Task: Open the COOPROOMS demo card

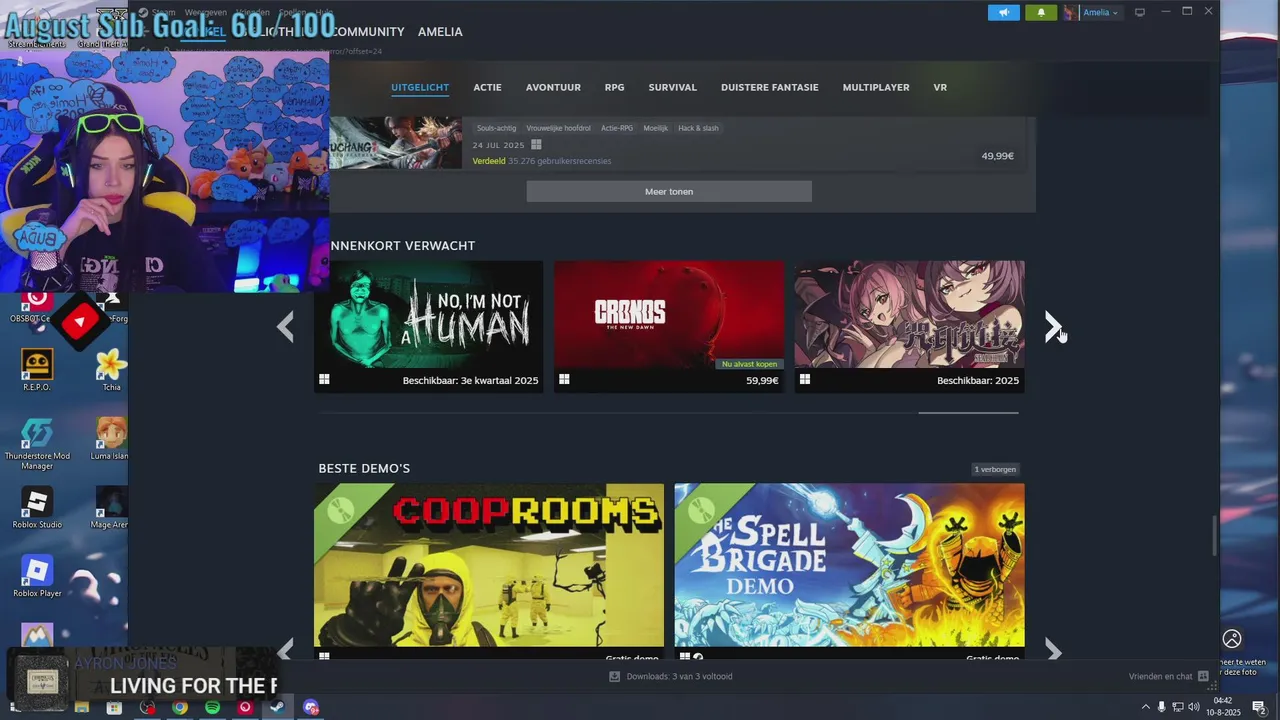Action: (x=489, y=571)
